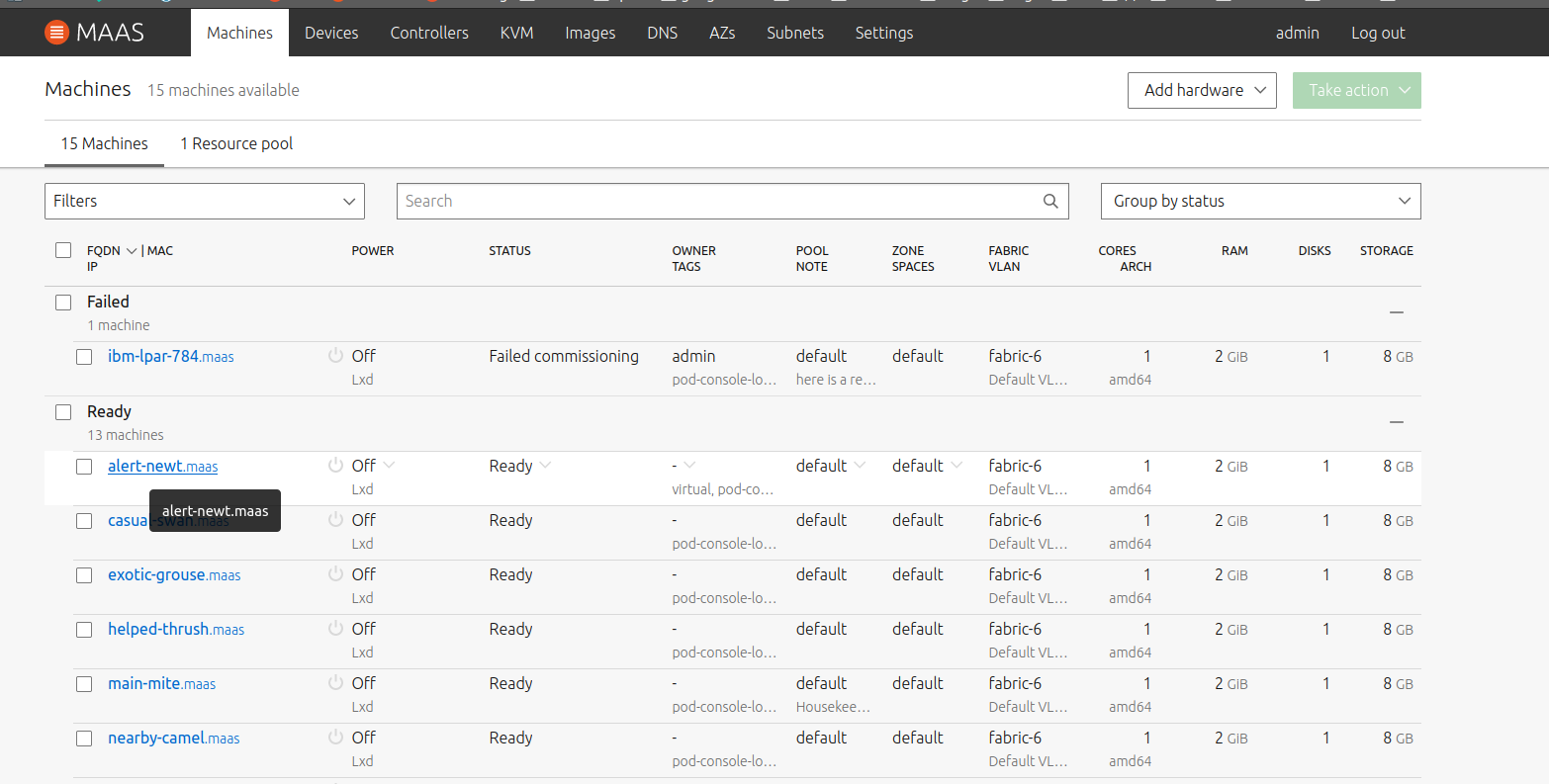Collapse the Failed group with minus icon
This screenshot has height=784, width=1549.
[1396, 312]
